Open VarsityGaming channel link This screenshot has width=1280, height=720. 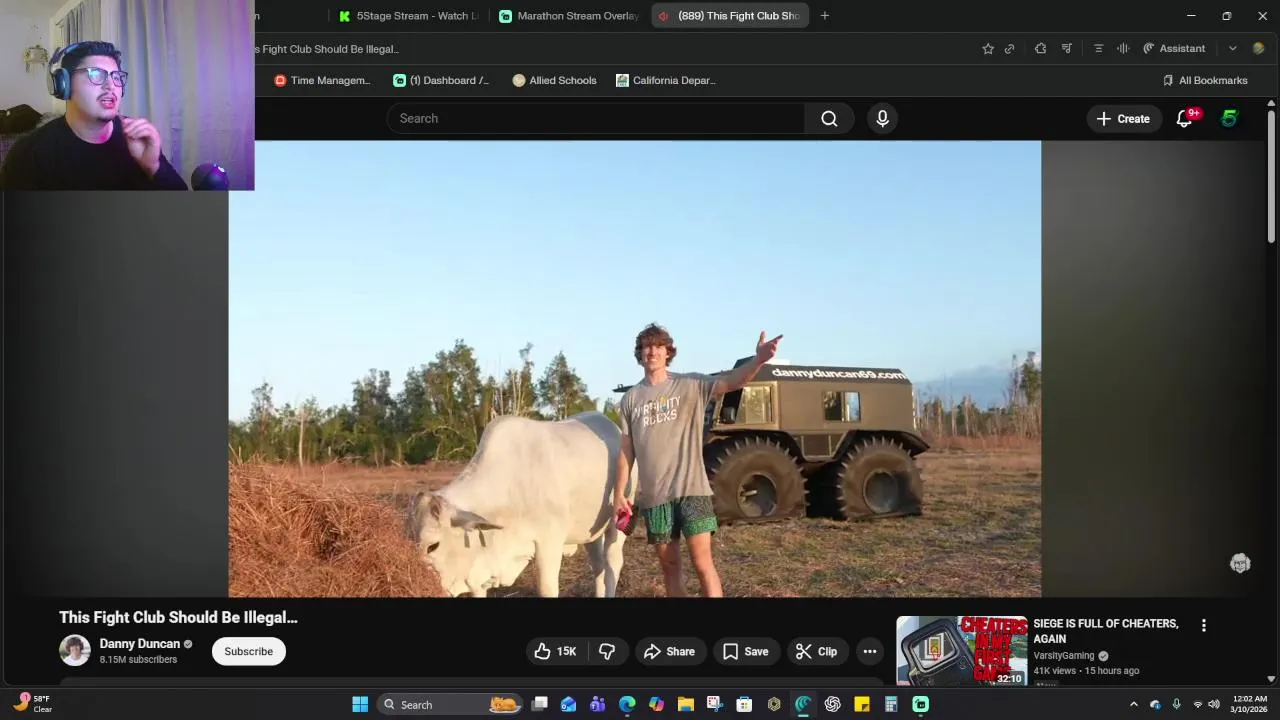[1064, 656]
